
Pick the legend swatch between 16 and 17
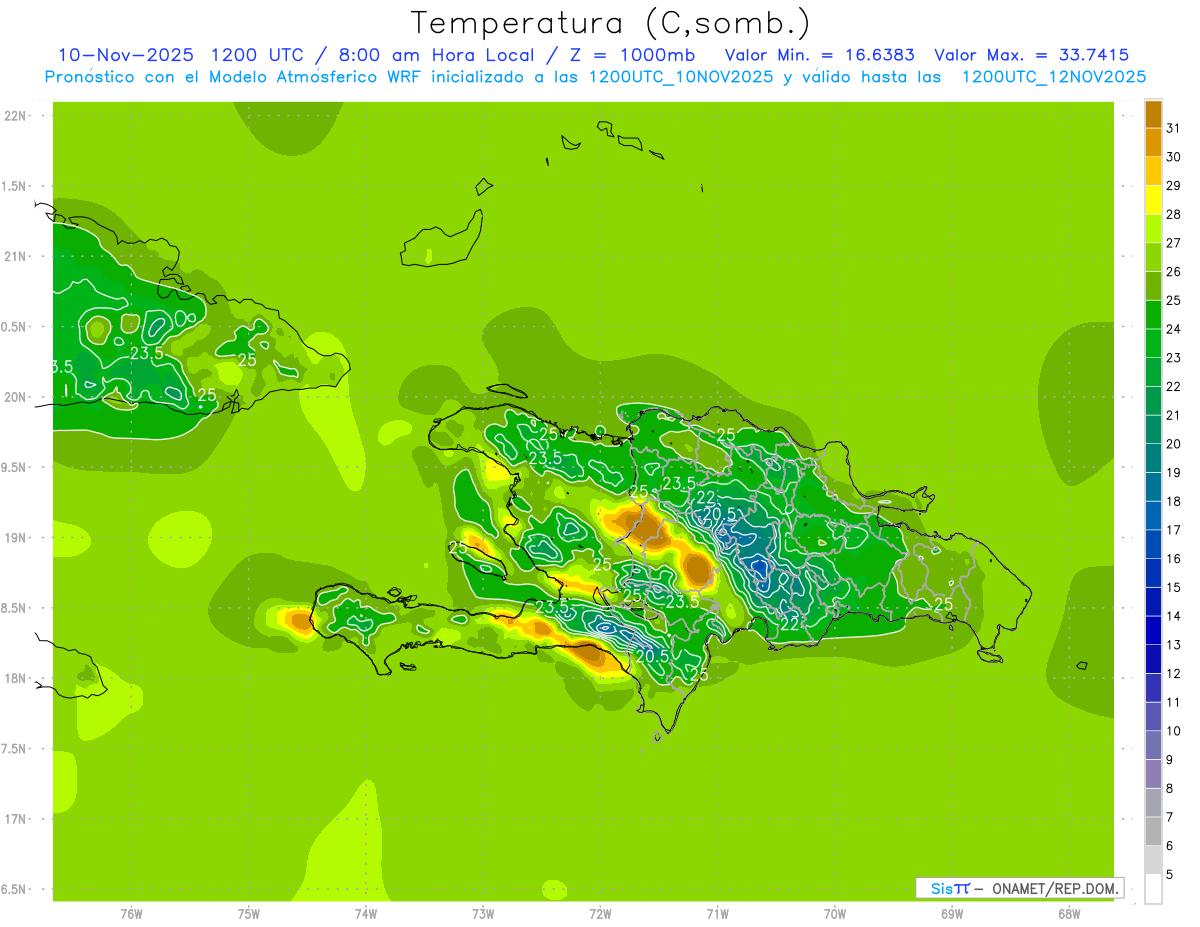click(1153, 544)
